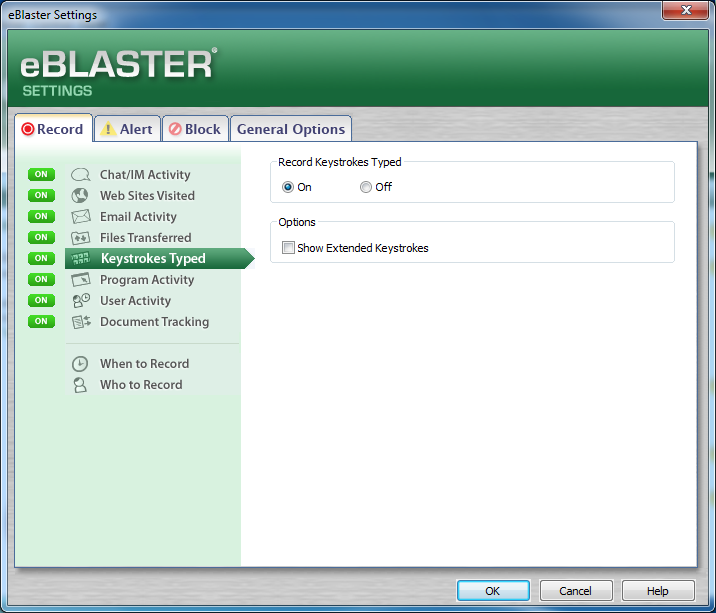Select the Off radio button for keystrokes
The height and width of the screenshot is (613, 716).
[x=366, y=187]
